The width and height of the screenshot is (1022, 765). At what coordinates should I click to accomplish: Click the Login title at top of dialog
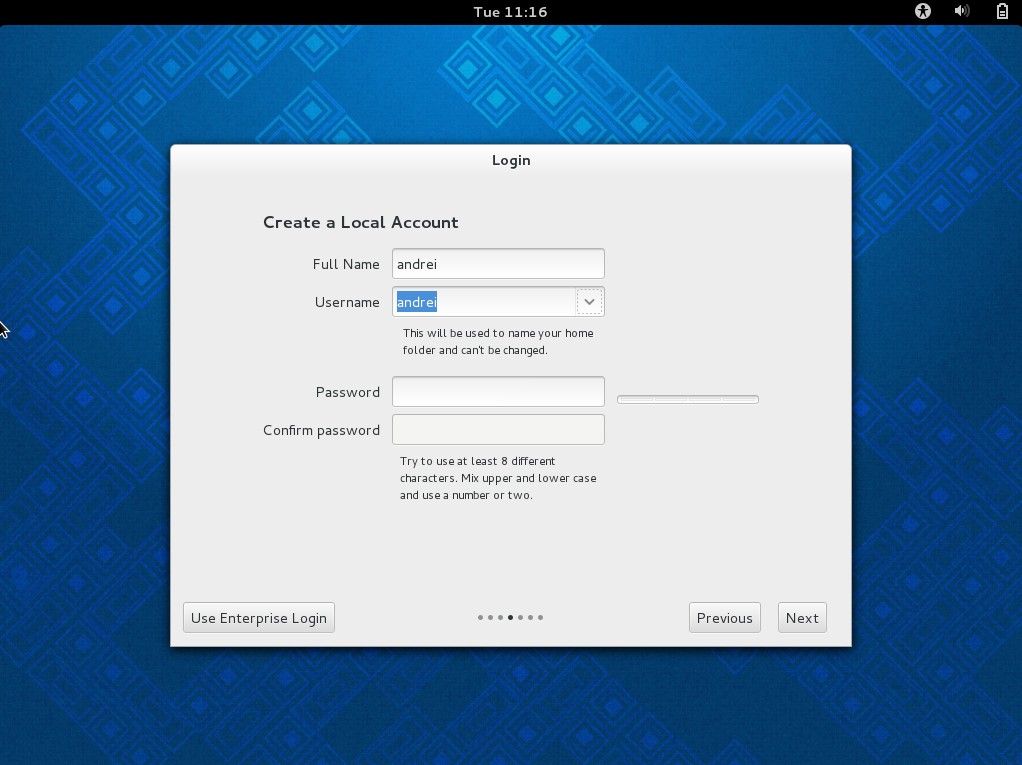coord(510,160)
